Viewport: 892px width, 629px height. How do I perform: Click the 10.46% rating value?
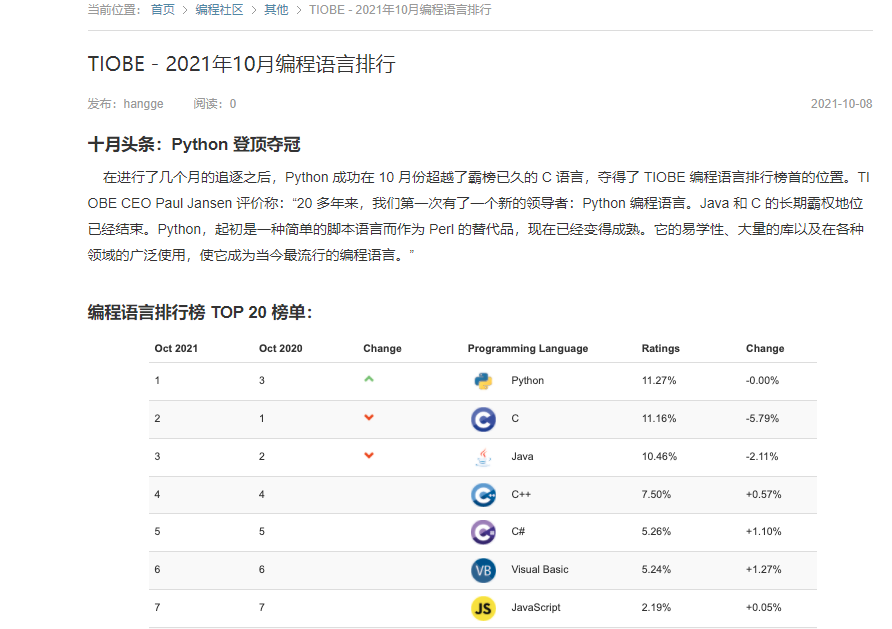659,456
